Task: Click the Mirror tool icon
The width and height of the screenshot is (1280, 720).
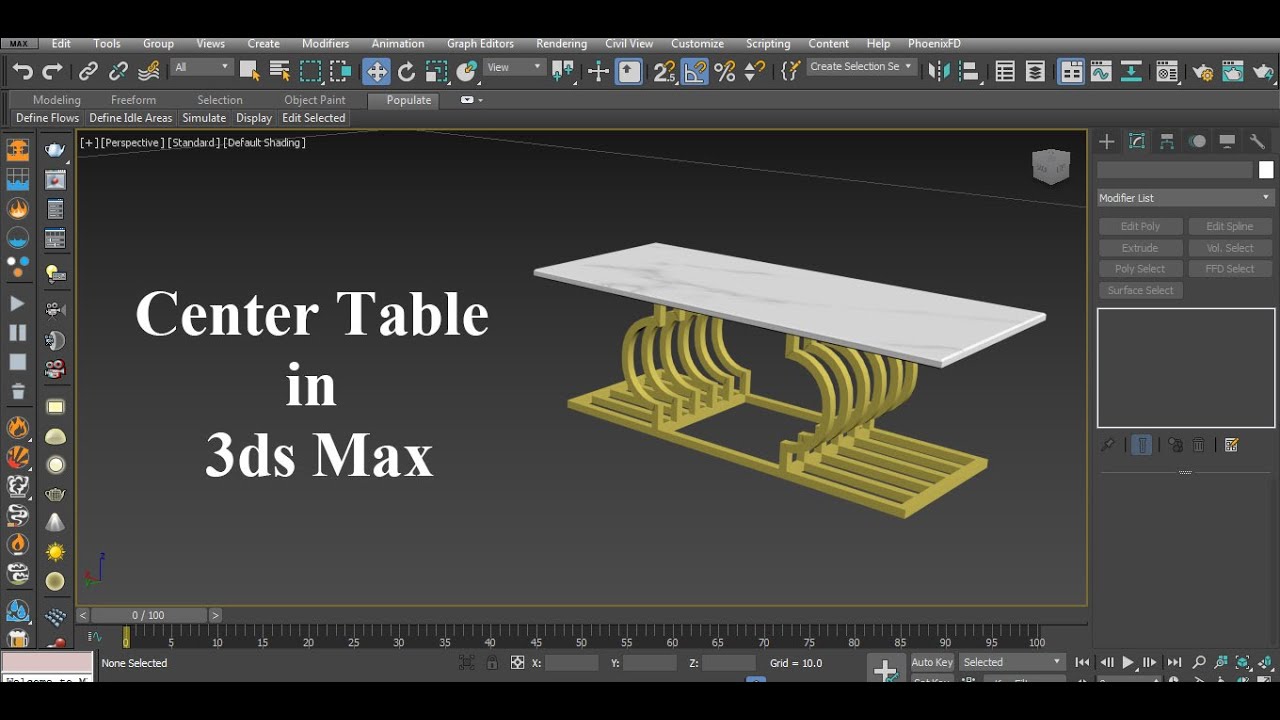Action: pos(939,71)
